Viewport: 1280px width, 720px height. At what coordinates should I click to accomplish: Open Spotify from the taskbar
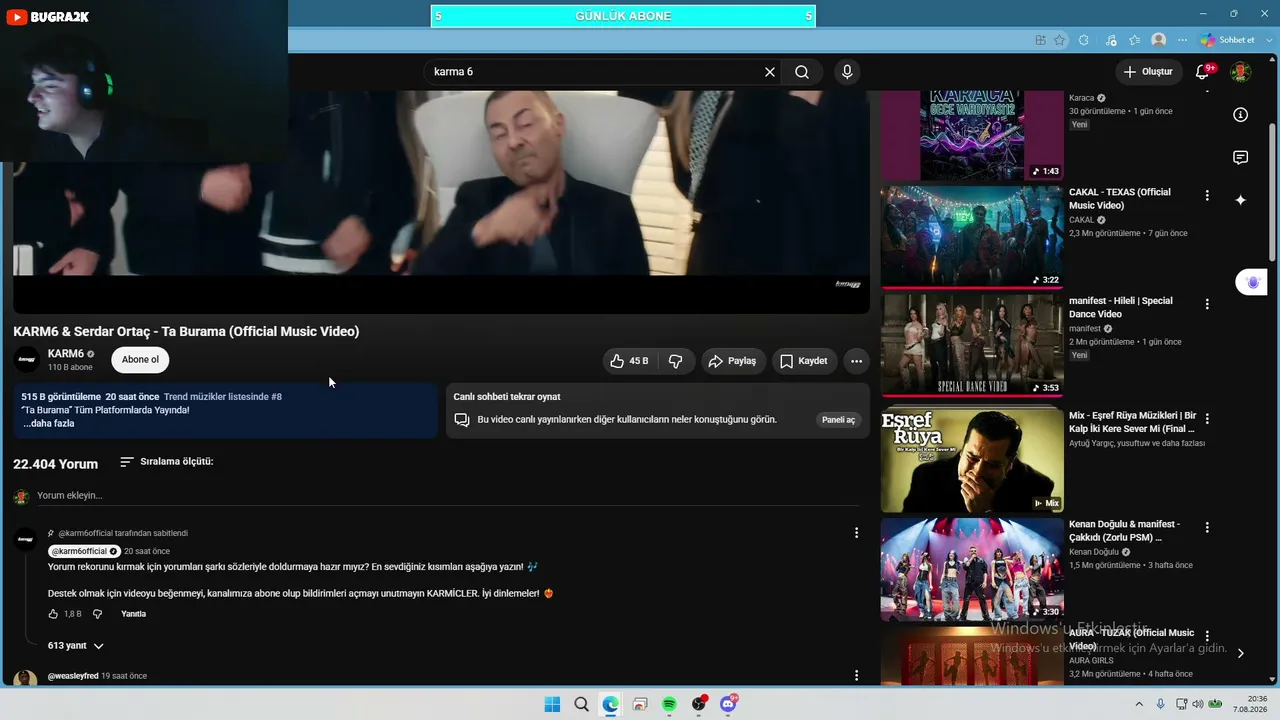coord(669,704)
